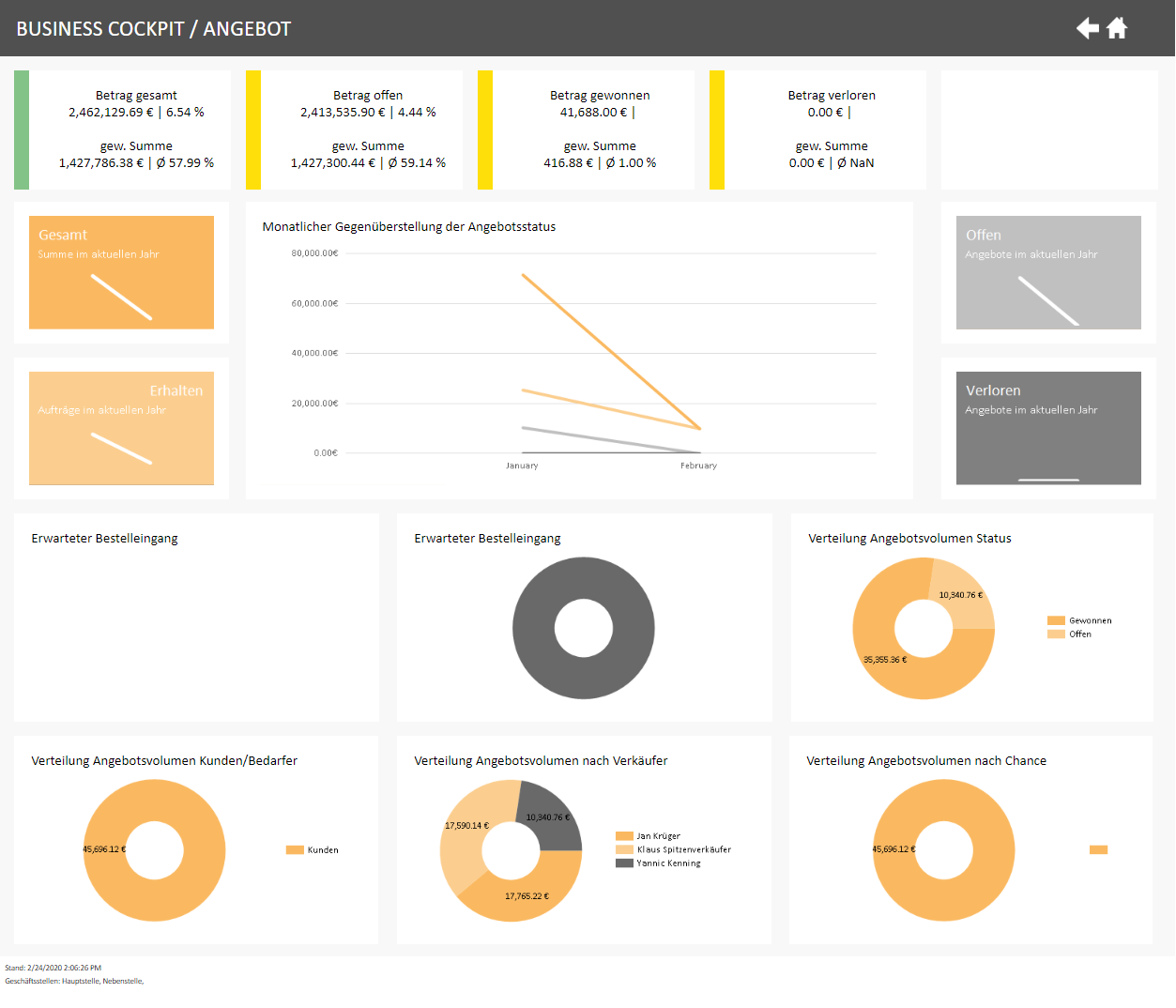
Task: Select the light gray Offen tile
Action: point(1048,272)
